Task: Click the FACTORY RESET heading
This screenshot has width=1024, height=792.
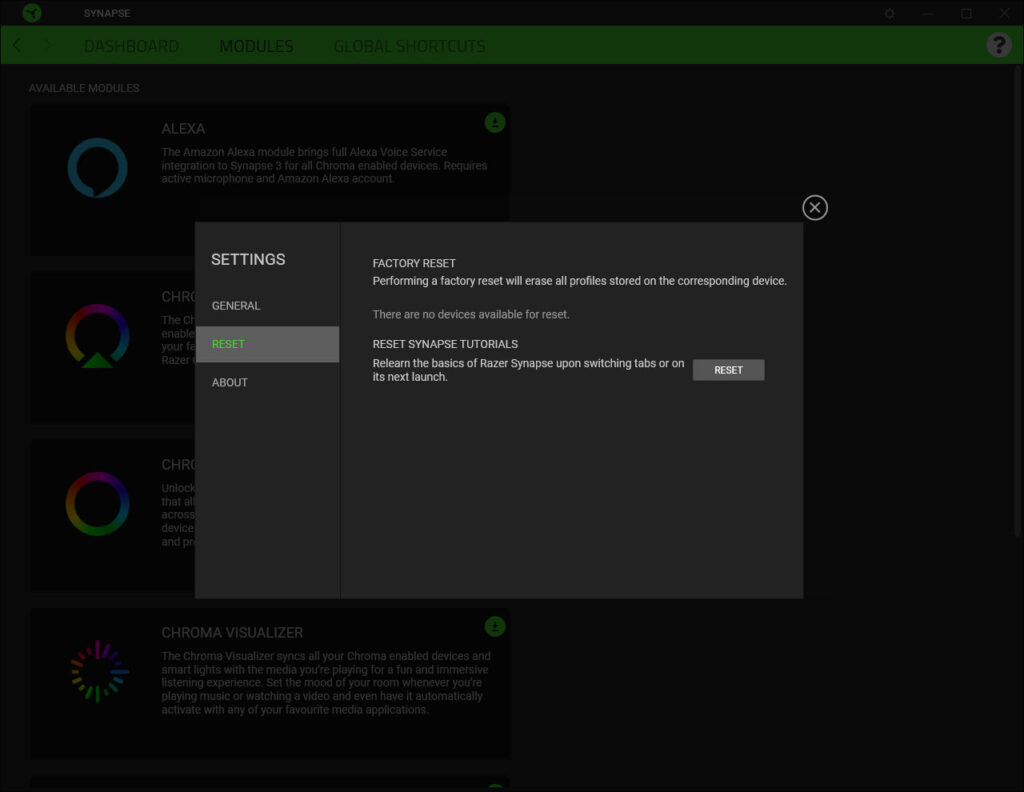Action: pyautogui.click(x=414, y=263)
